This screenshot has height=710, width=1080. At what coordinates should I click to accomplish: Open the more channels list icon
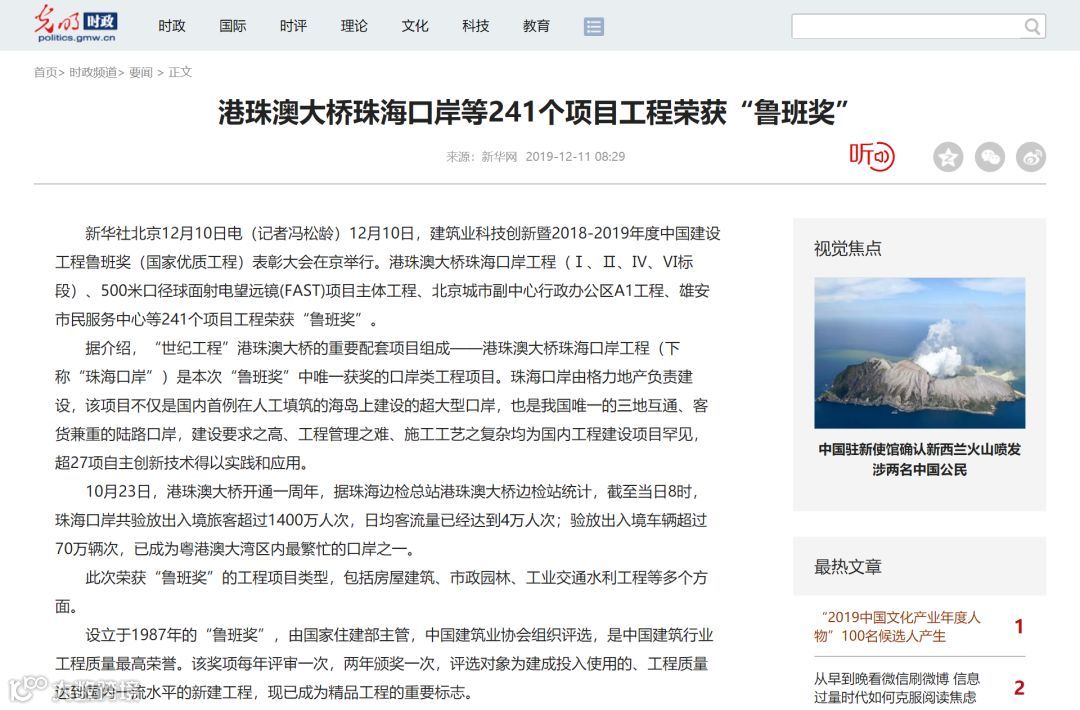594,26
